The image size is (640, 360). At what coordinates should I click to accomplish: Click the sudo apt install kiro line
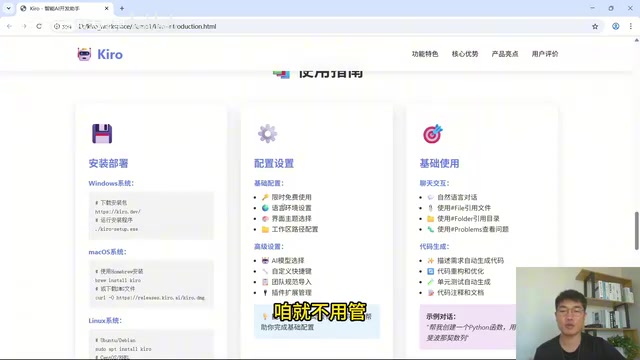coord(123,349)
